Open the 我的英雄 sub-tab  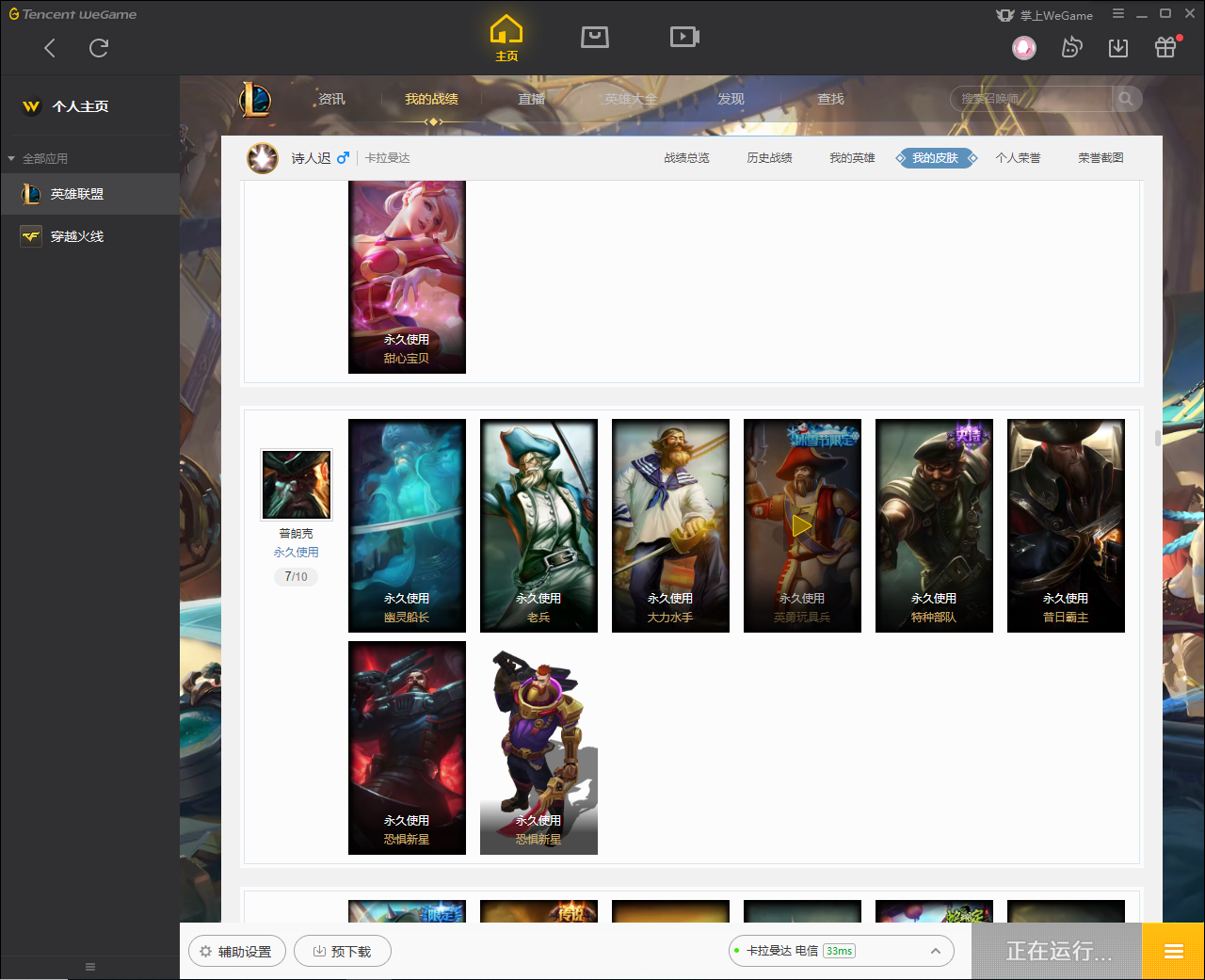tap(852, 158)
